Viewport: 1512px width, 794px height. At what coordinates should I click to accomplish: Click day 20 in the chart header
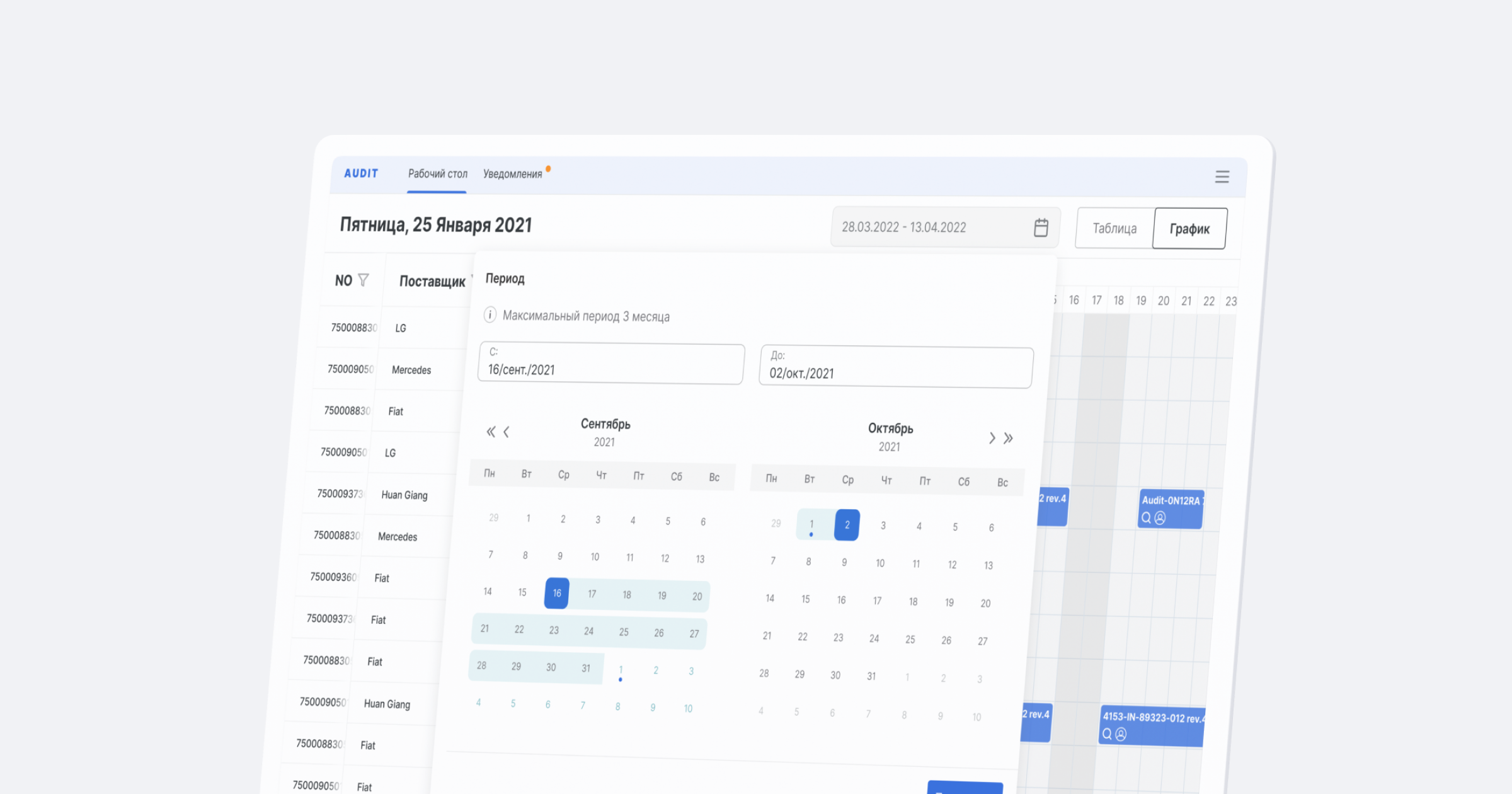[1164, 301]
